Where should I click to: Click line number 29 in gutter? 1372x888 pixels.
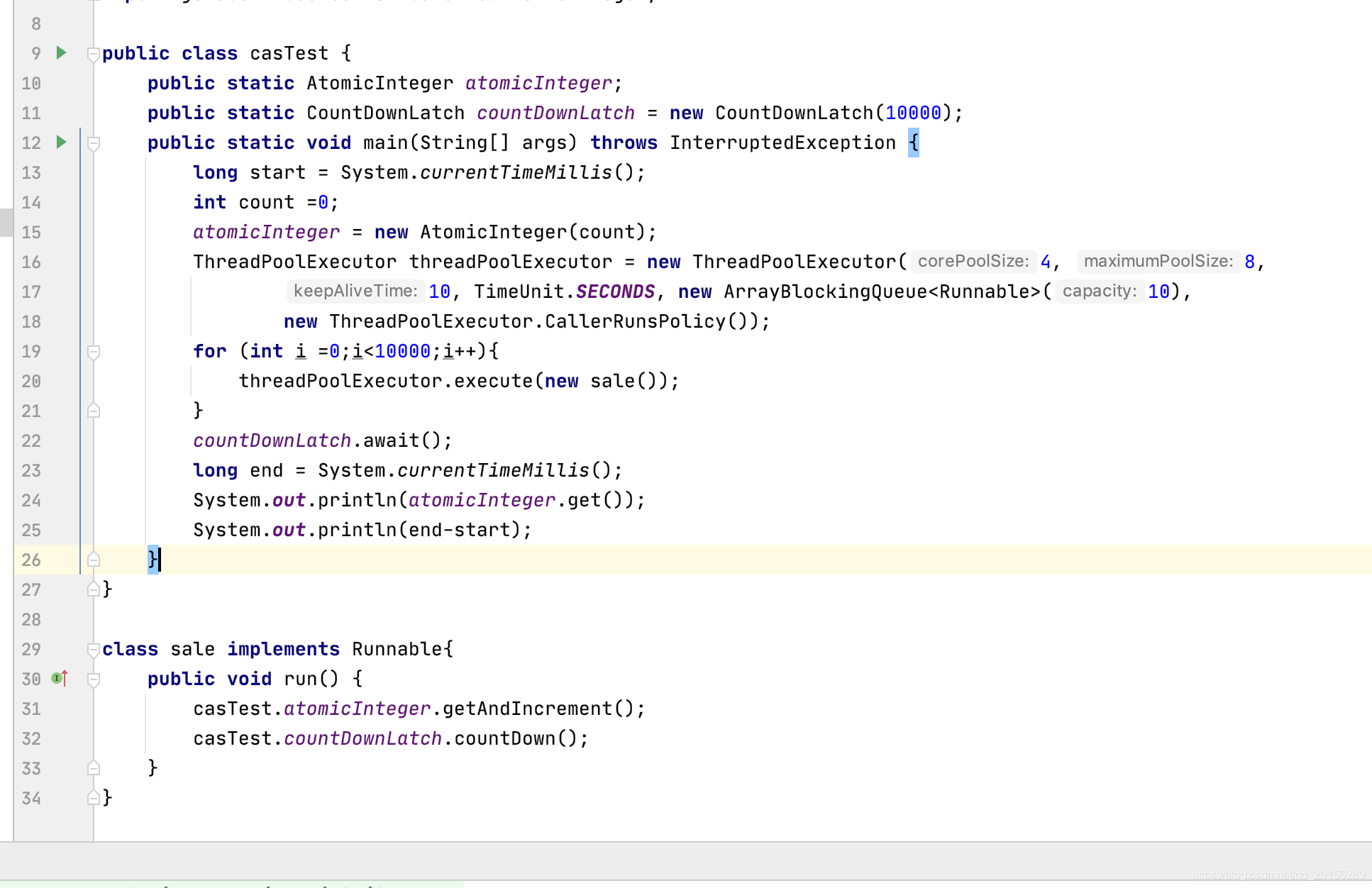[31, 649]
